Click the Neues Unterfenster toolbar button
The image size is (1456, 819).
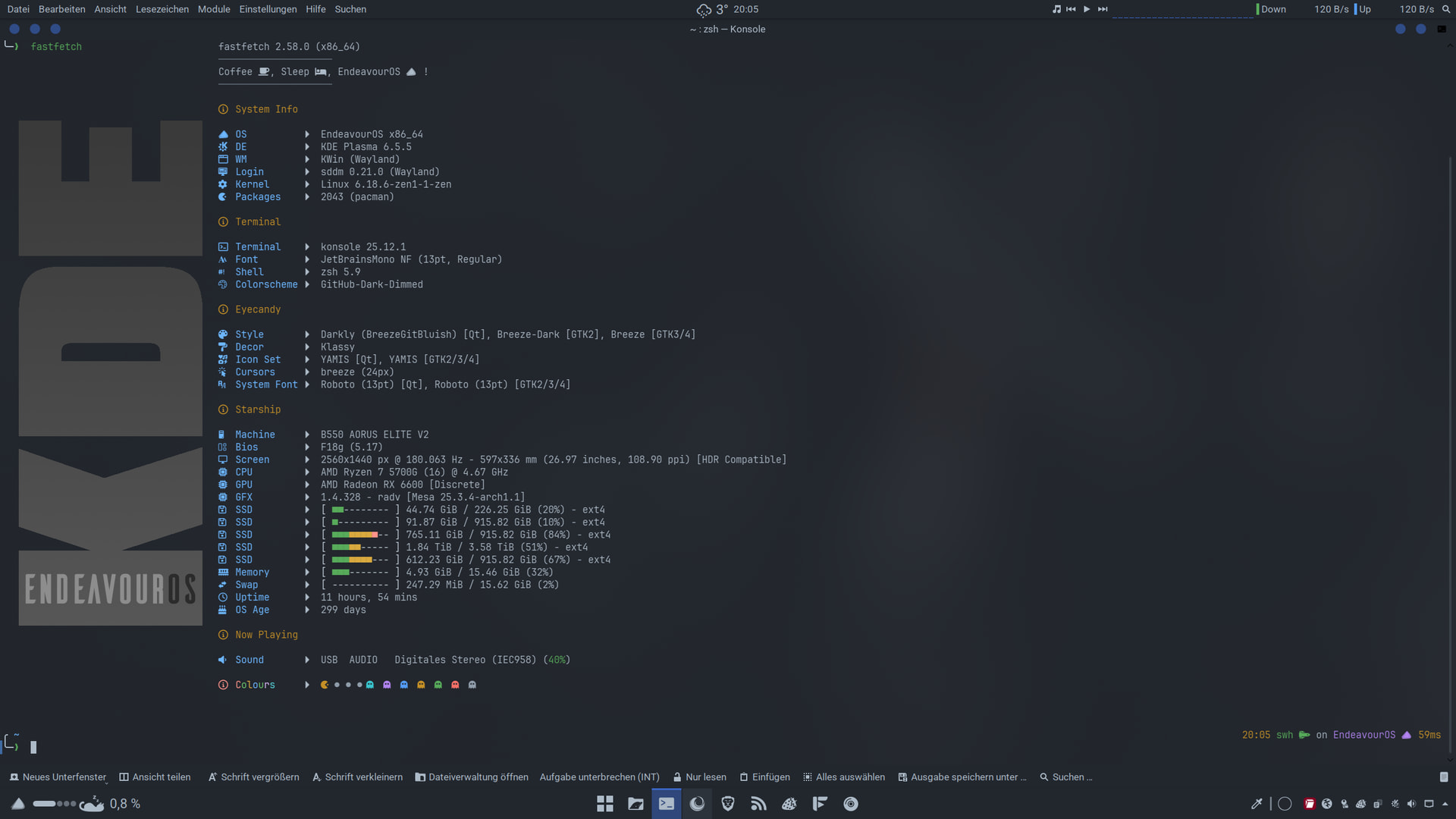pos(58,777)
